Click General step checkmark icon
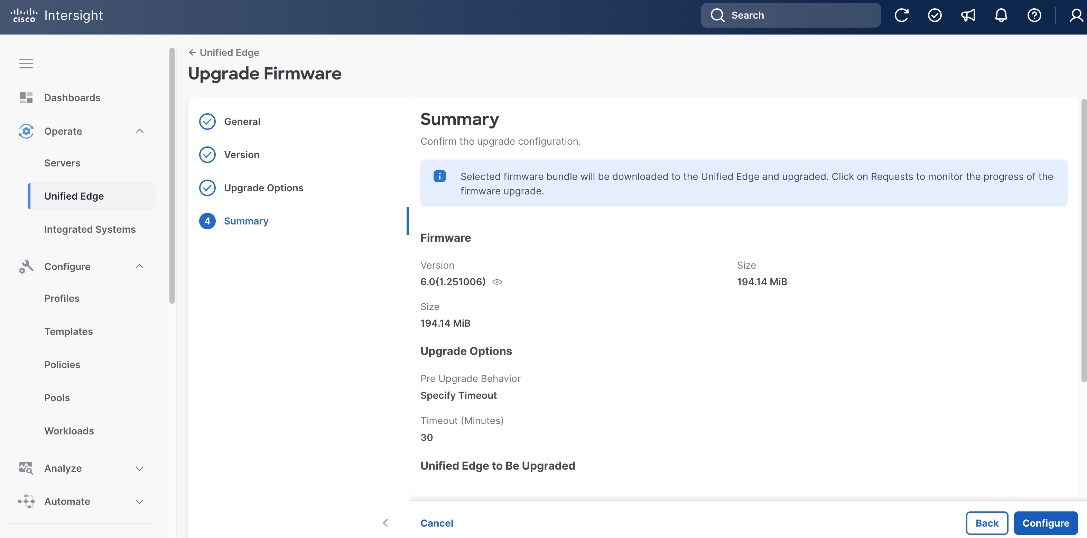Image resolution: width=1087 pixels, height=538 pixels. (207, 121)
